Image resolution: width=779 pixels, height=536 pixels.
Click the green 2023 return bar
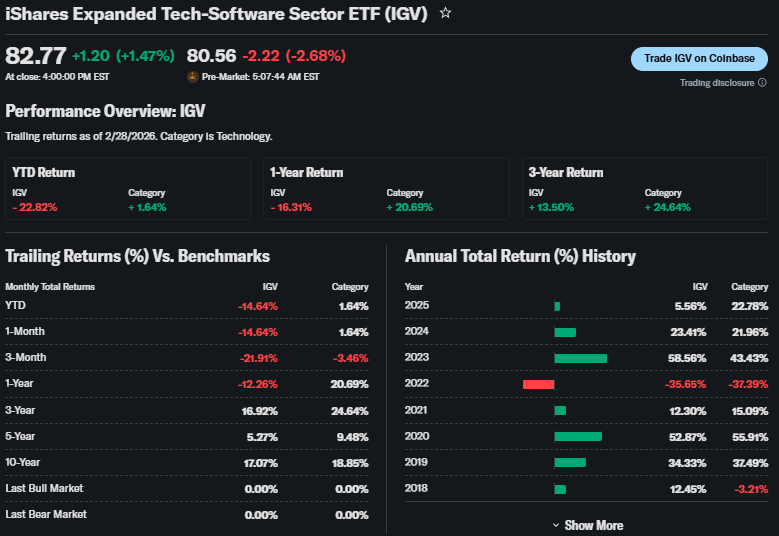(580, 358)
